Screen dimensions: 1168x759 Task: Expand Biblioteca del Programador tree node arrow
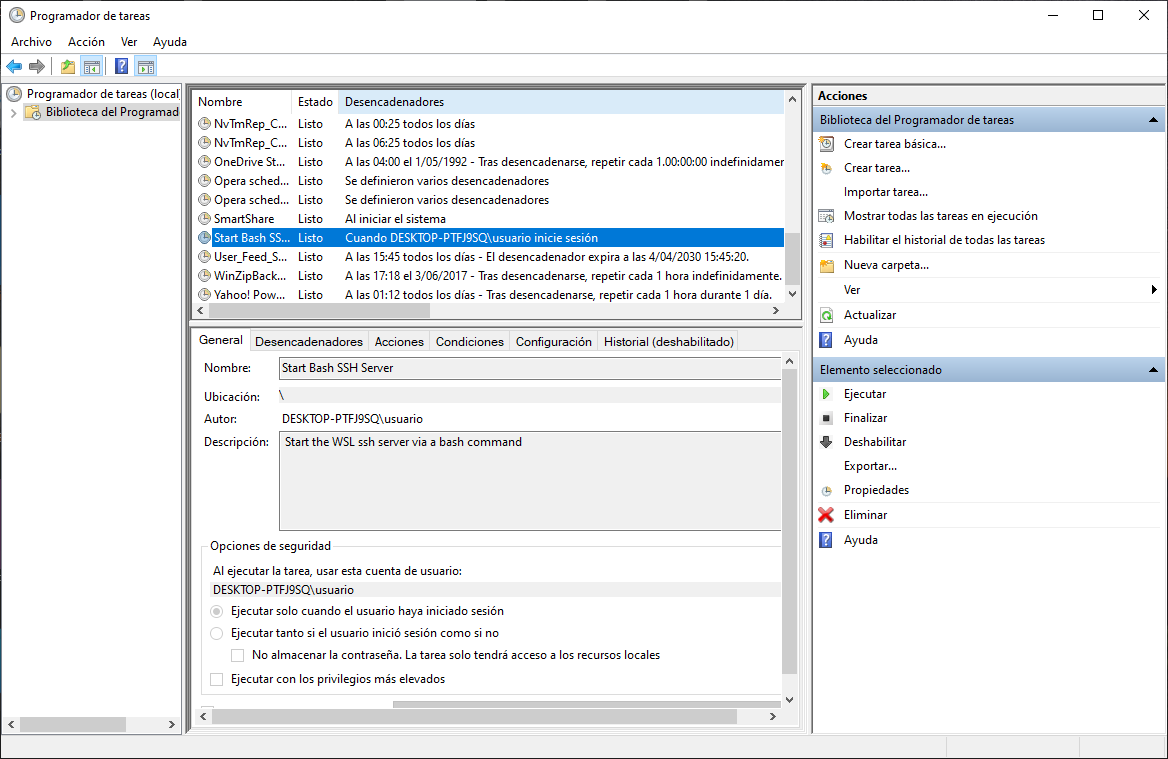[x=13, y=113]
